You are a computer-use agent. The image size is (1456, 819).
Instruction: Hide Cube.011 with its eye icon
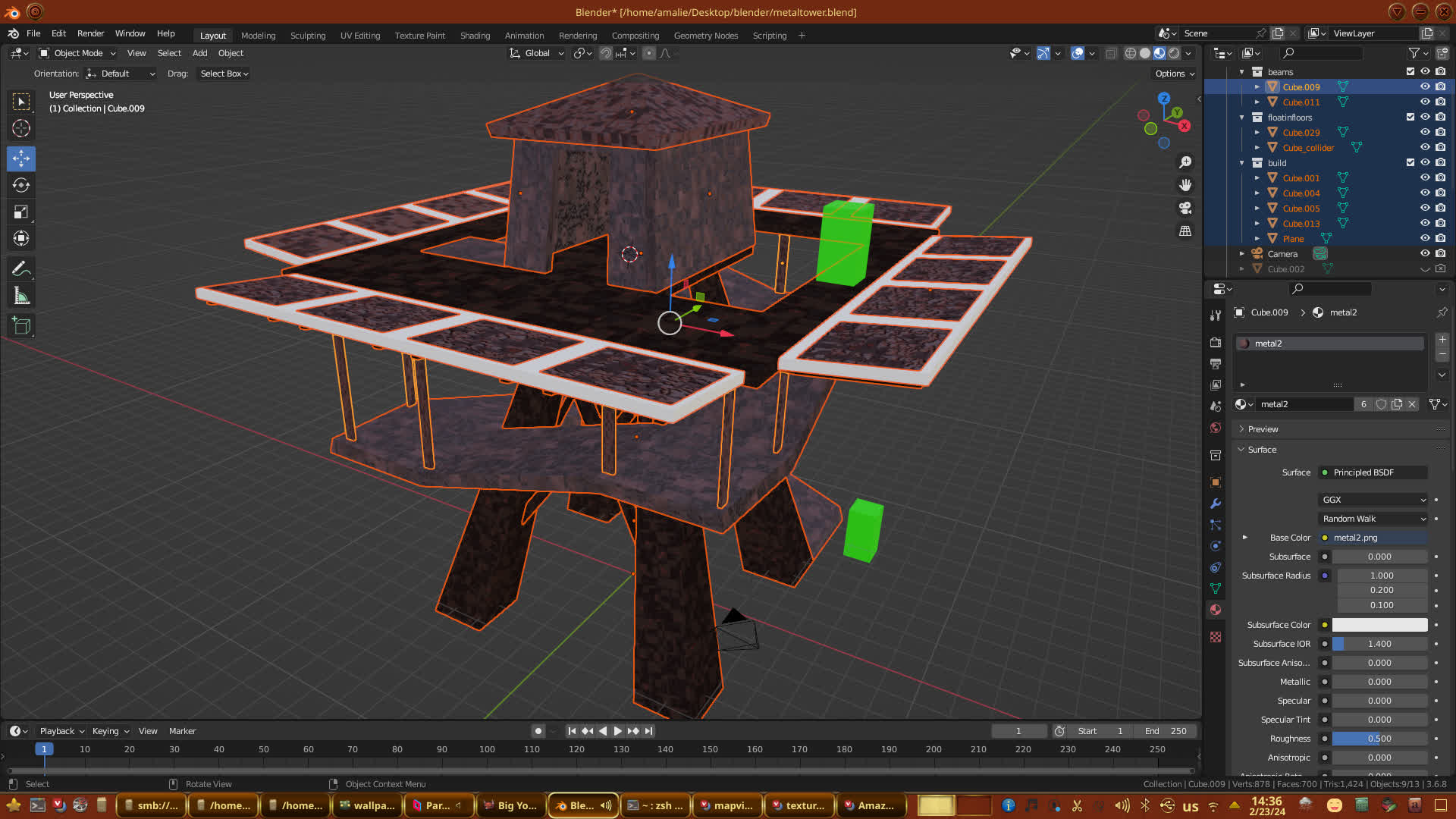click(1425, 102)
